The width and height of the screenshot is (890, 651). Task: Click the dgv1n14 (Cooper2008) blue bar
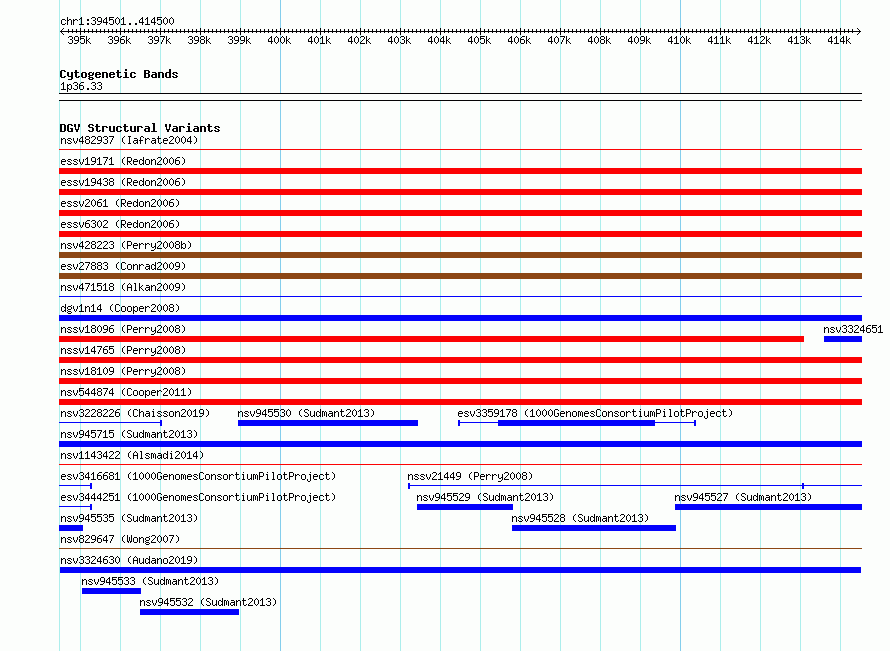pos(460,318)
